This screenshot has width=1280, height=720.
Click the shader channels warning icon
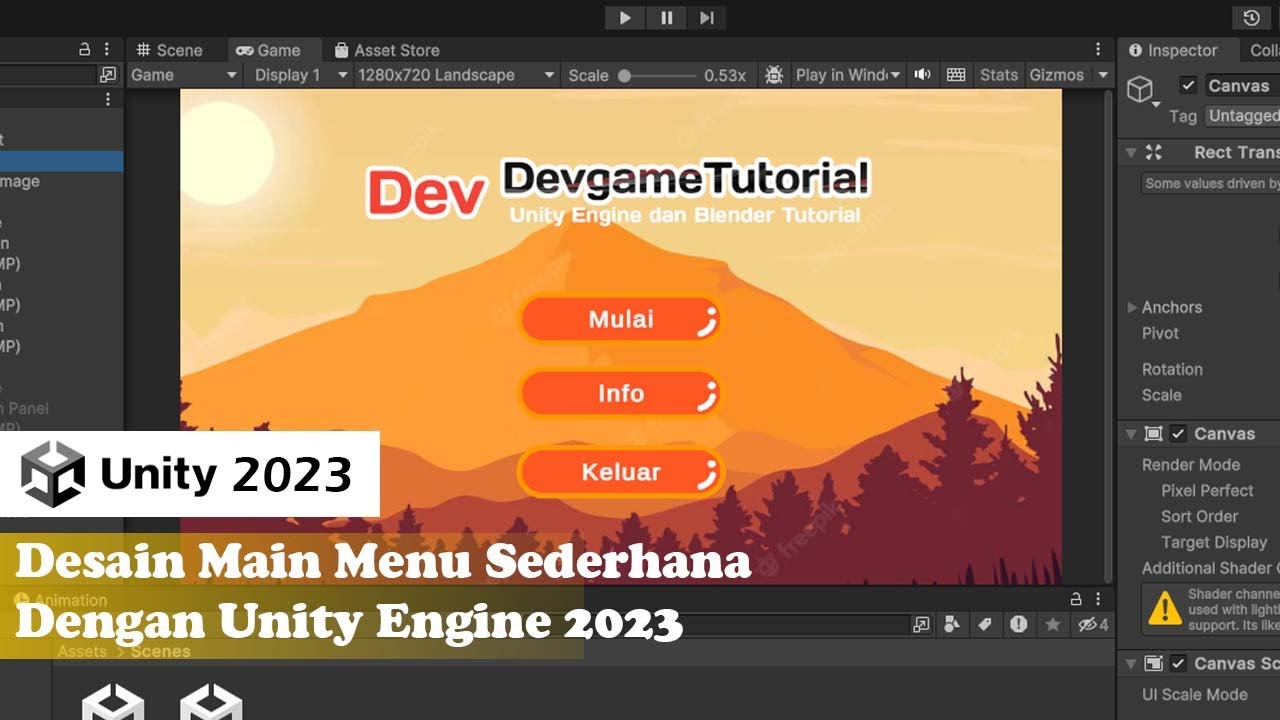[1164, 608]
